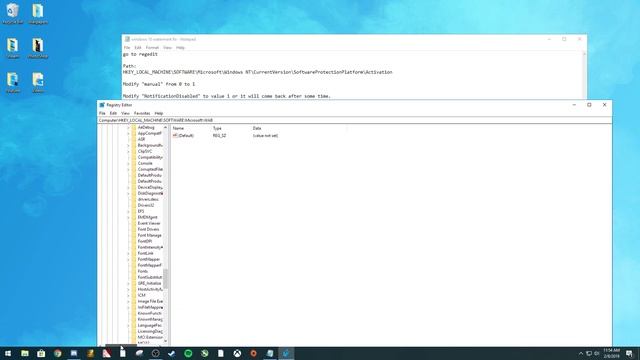Expand the BackgroundModel key arrow
Image resolution: width=640 pixels, height=360 pixels.
[129, 145]
